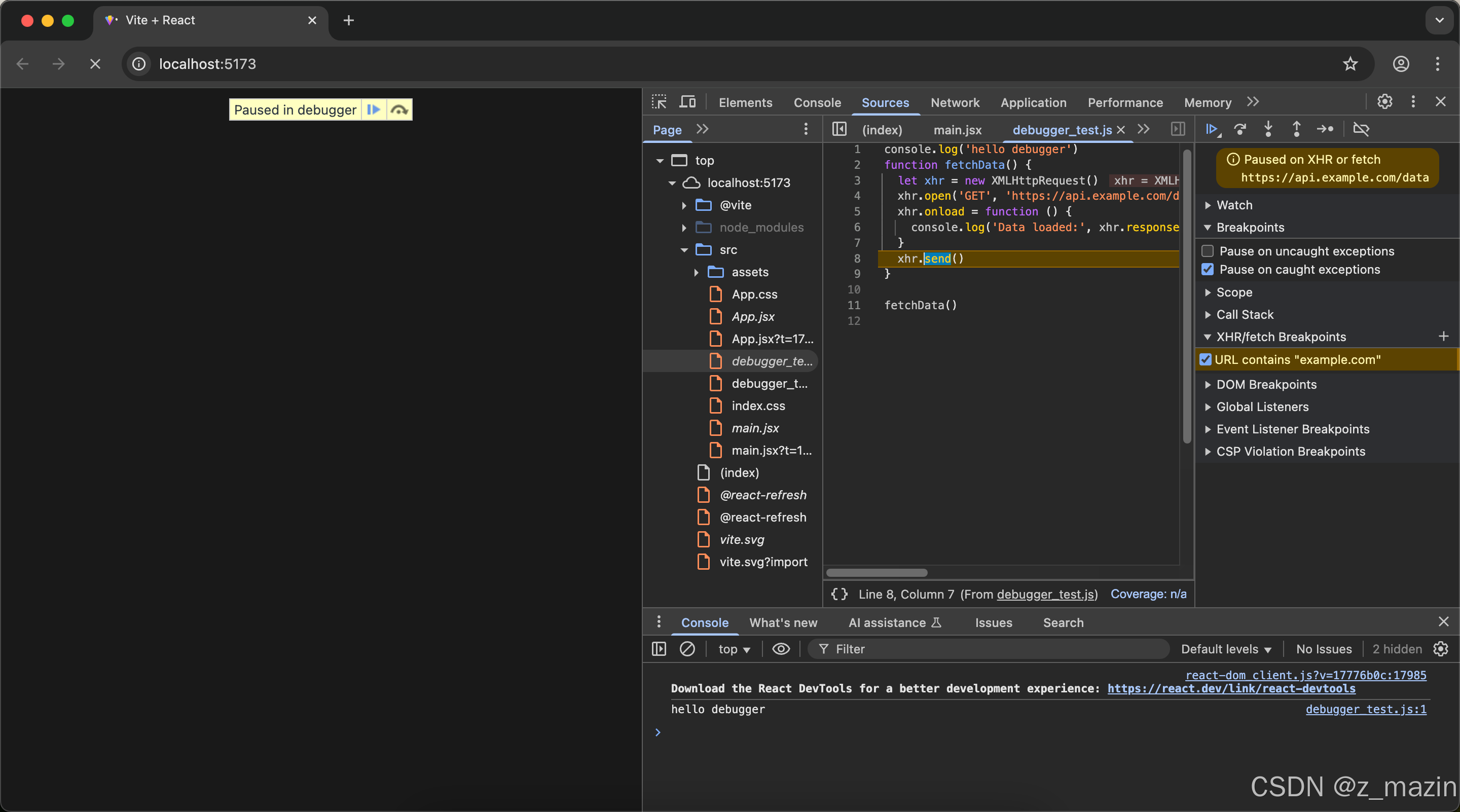Expand the Call Stack section
Image resolution: width=1460 pixels, height=812 pixels.
[1245, 314]
